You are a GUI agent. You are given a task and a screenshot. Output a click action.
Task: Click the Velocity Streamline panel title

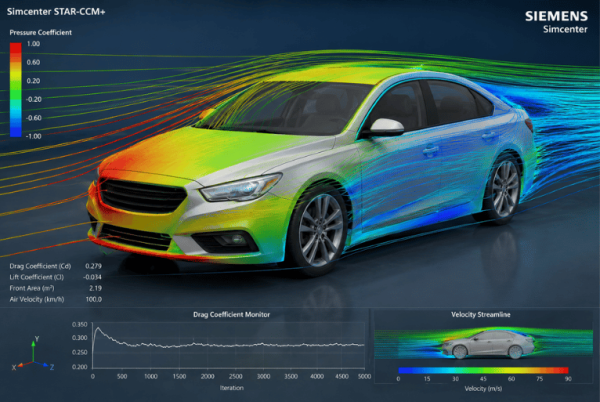[x=481, y=314]
